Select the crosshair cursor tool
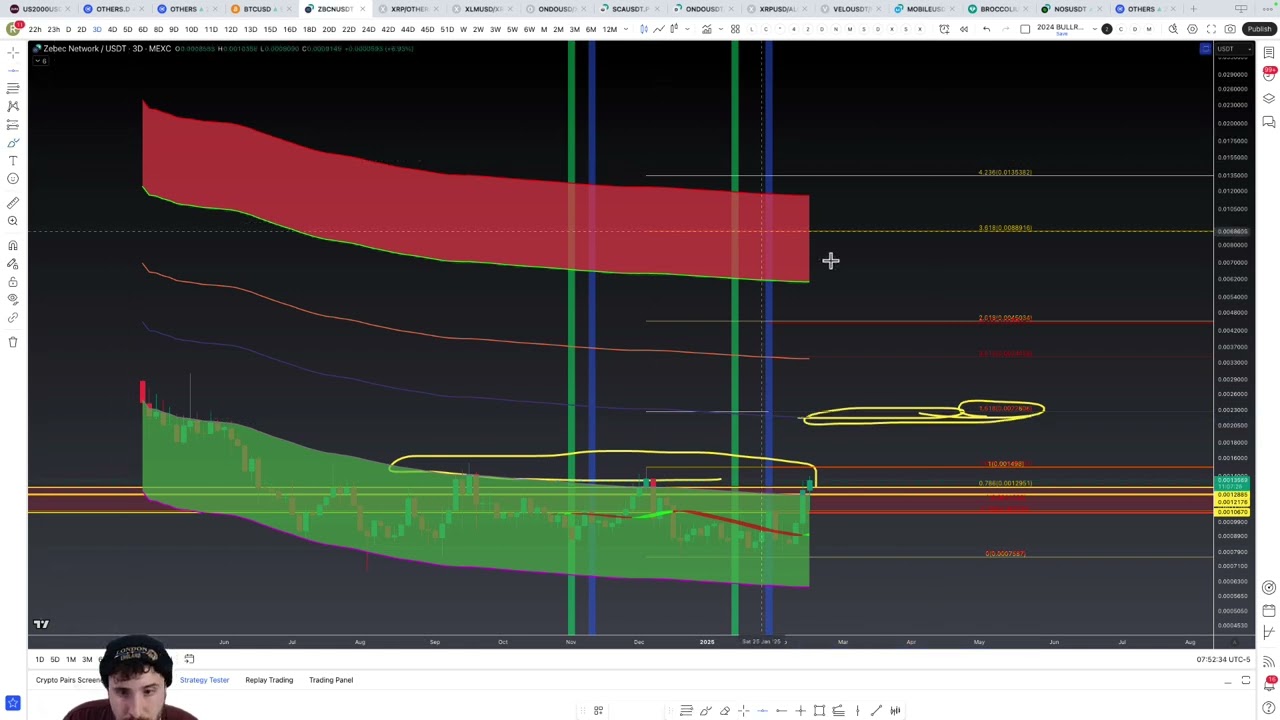This screenshot has width=1280, height=720. (13, 52)
